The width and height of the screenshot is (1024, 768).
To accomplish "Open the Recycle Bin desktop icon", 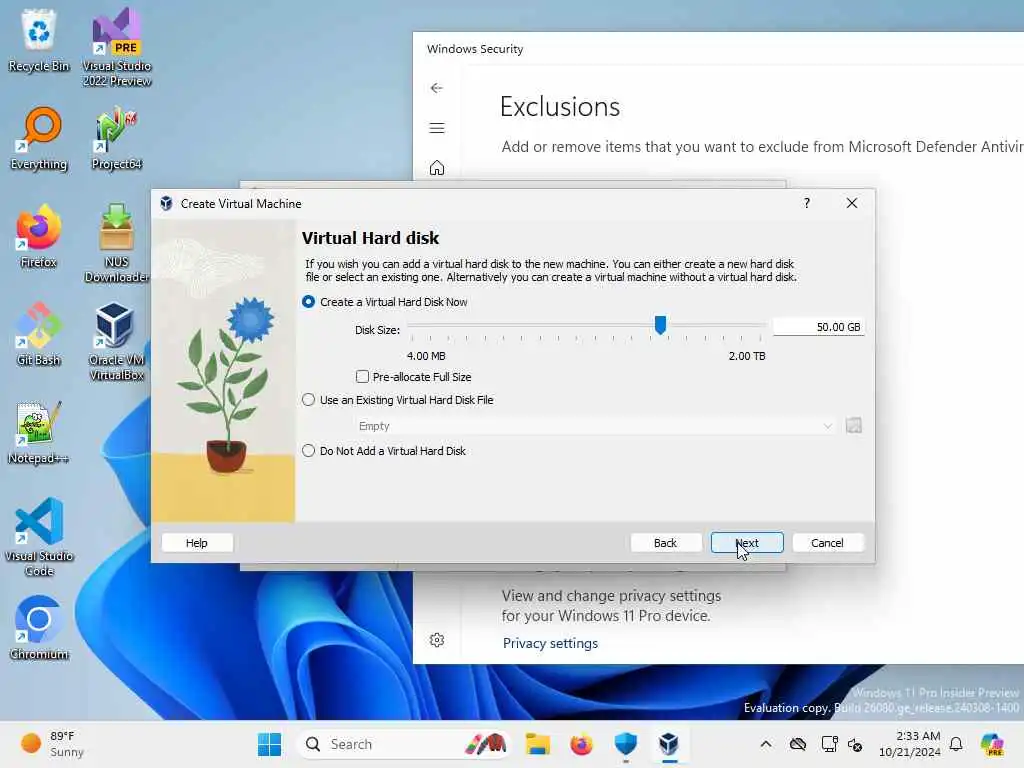I will click(39, 39).
